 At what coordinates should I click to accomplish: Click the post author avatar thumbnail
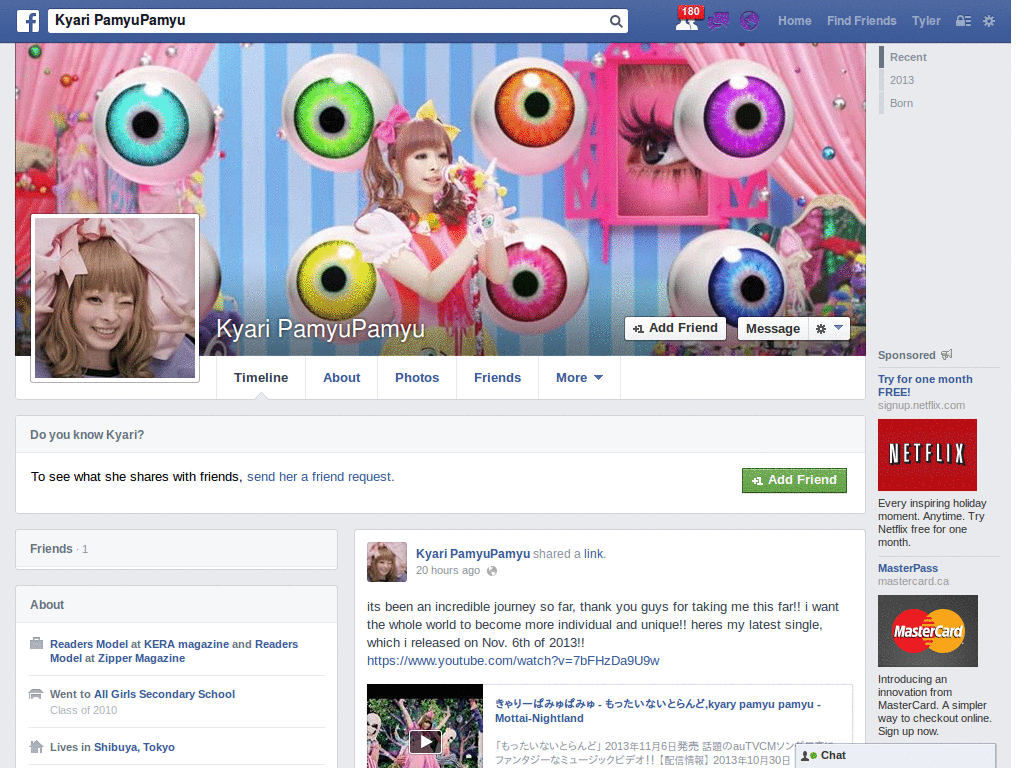pos(387,562)
